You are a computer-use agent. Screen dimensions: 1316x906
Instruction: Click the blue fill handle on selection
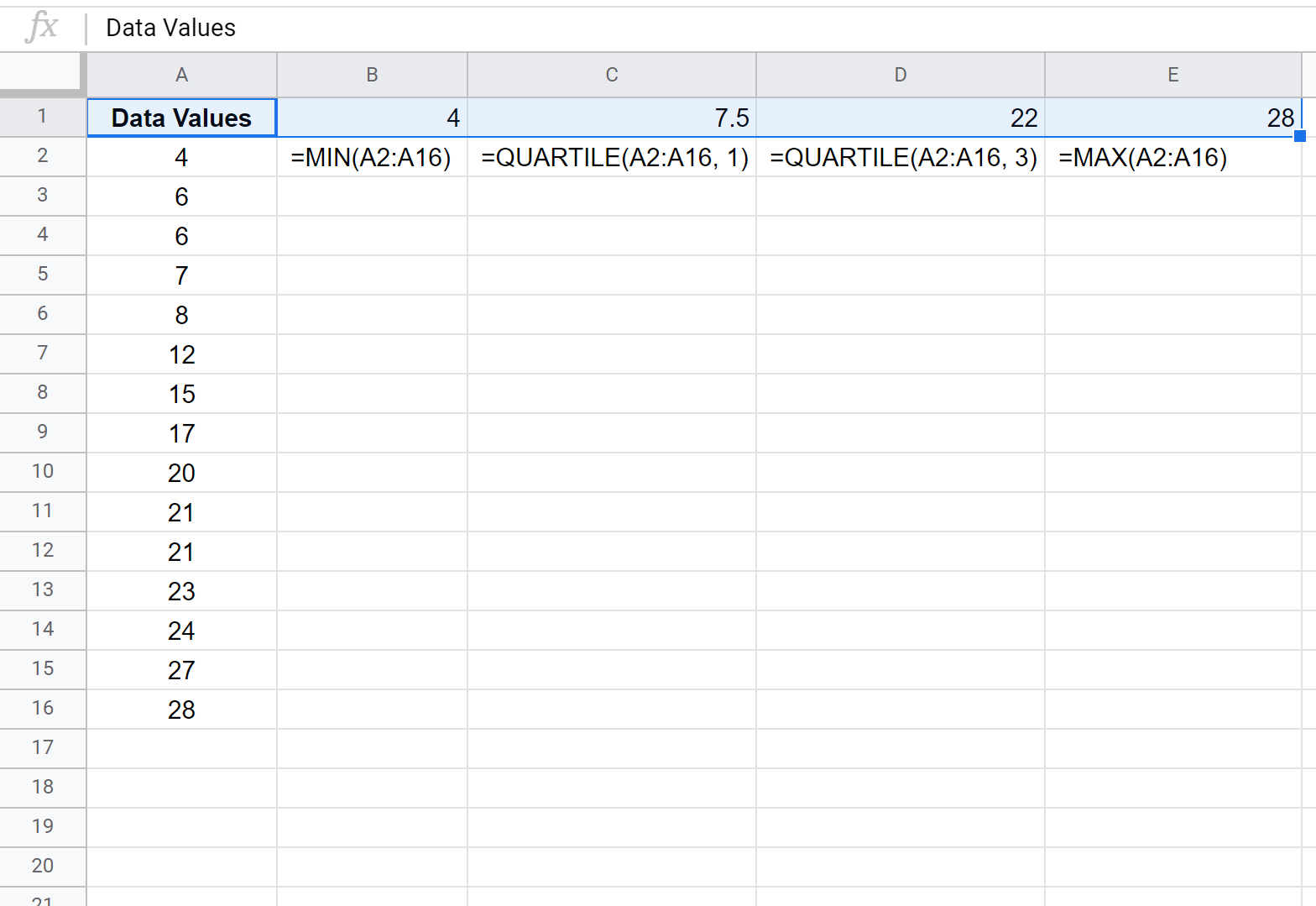[1300, 136]
